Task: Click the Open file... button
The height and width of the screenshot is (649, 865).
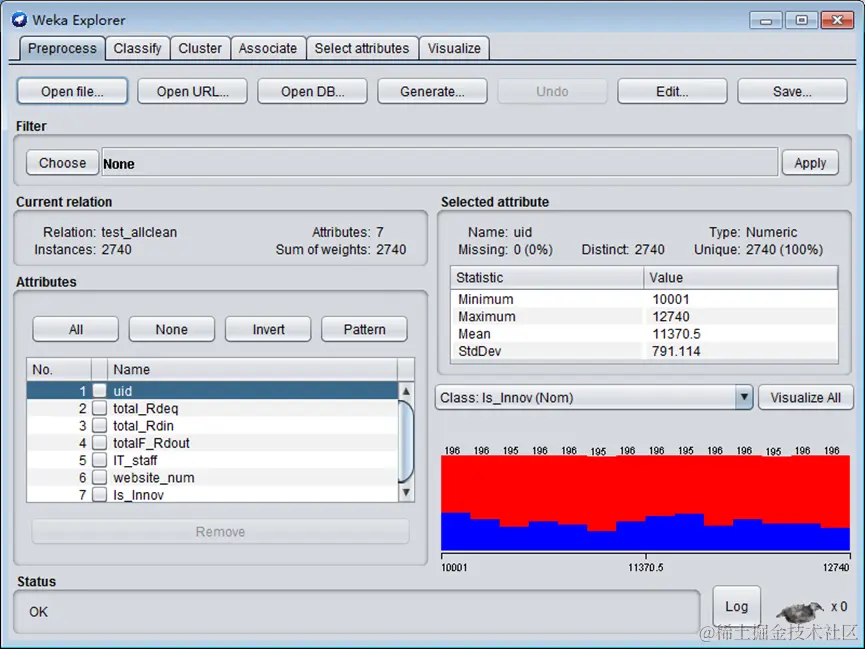Action: coord(72,91)
